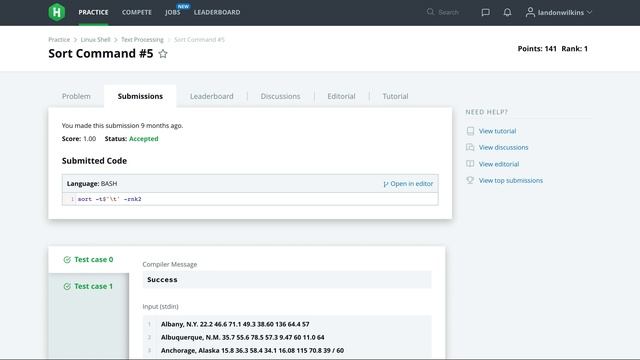Open Compete in the top navigation
The height and width of the screenshot is (360, 640).
tap(137, 12)
